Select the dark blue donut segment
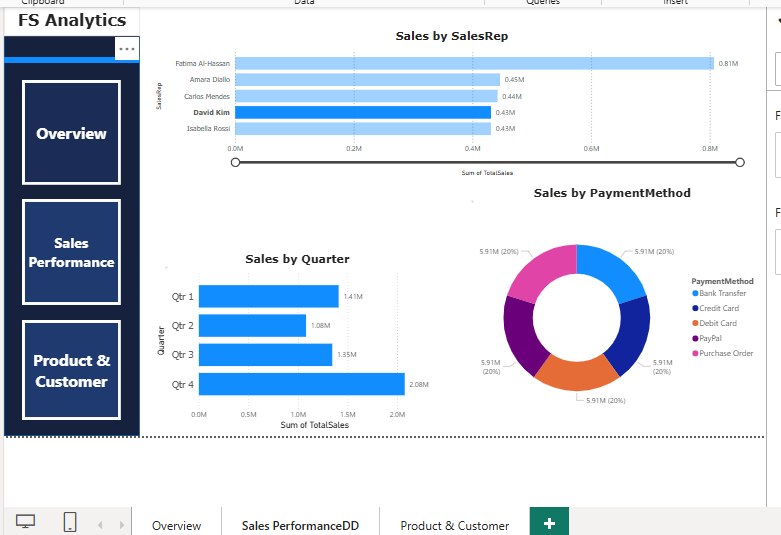Image resolution: width=781 pixels, height=535 pixels. (635, 334)
